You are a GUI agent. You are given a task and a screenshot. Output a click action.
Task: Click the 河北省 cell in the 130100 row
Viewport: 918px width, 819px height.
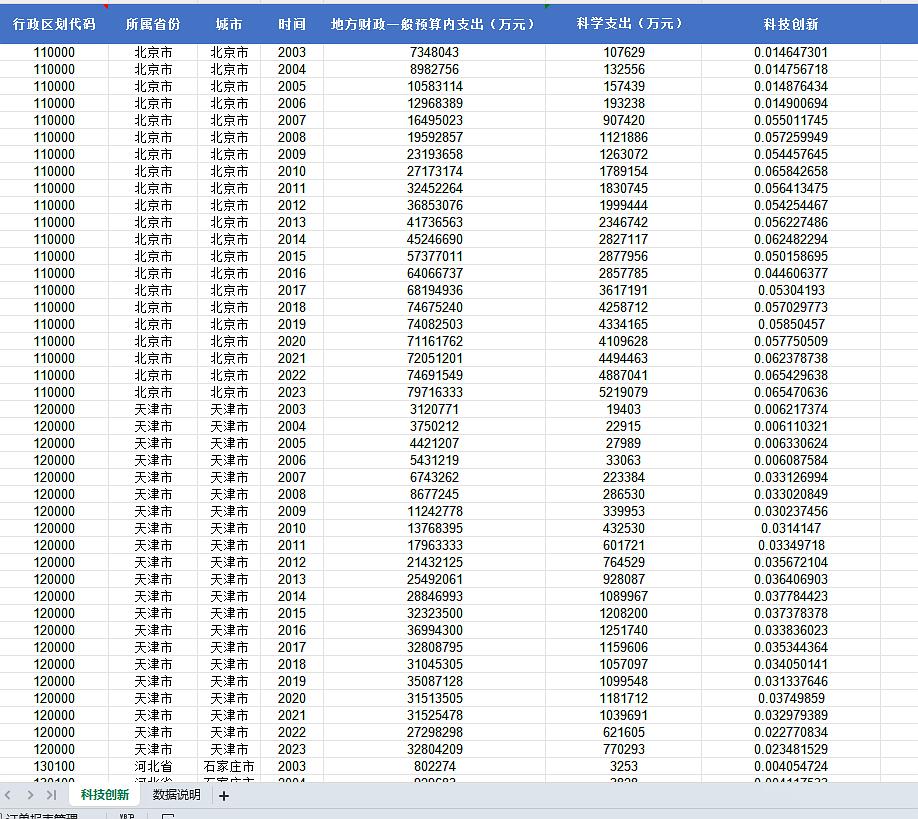coord(153,765)
